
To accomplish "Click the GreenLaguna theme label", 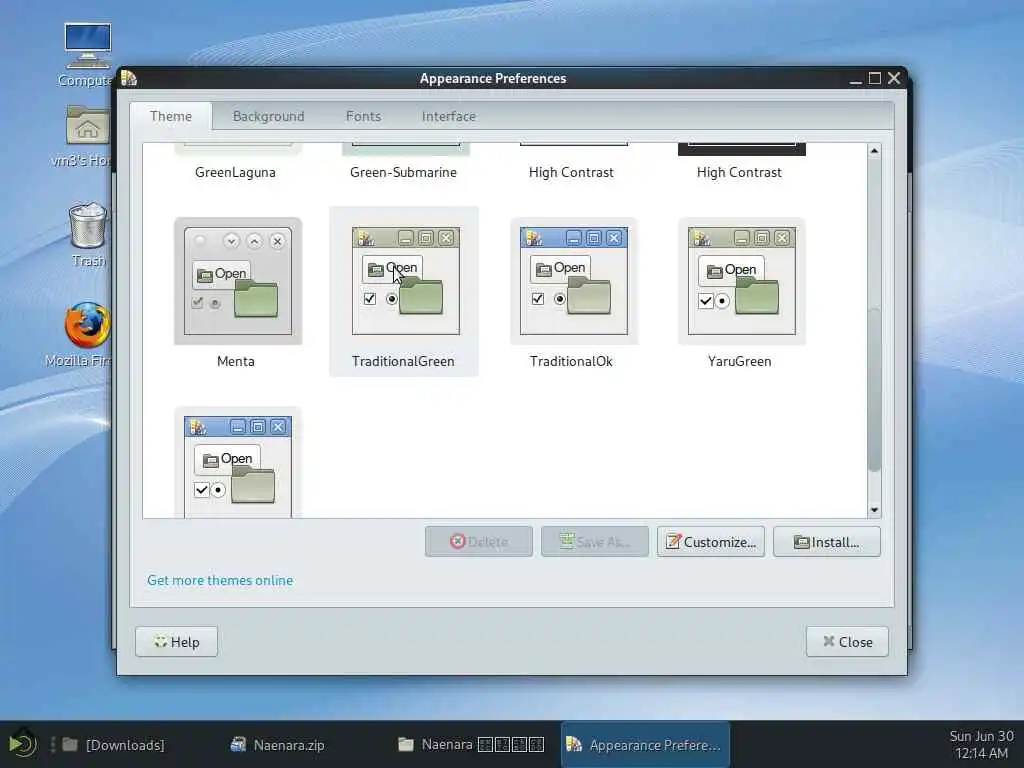I will pyautogui.click(x=235, y=172).
